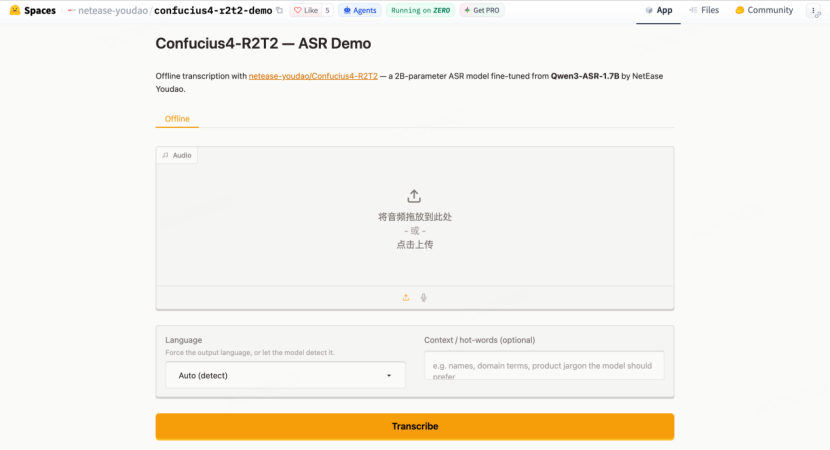The image size is (830, 450).
Task: Open the Language Auto (detect) dropdown
Action: click(x=285, y=375)
